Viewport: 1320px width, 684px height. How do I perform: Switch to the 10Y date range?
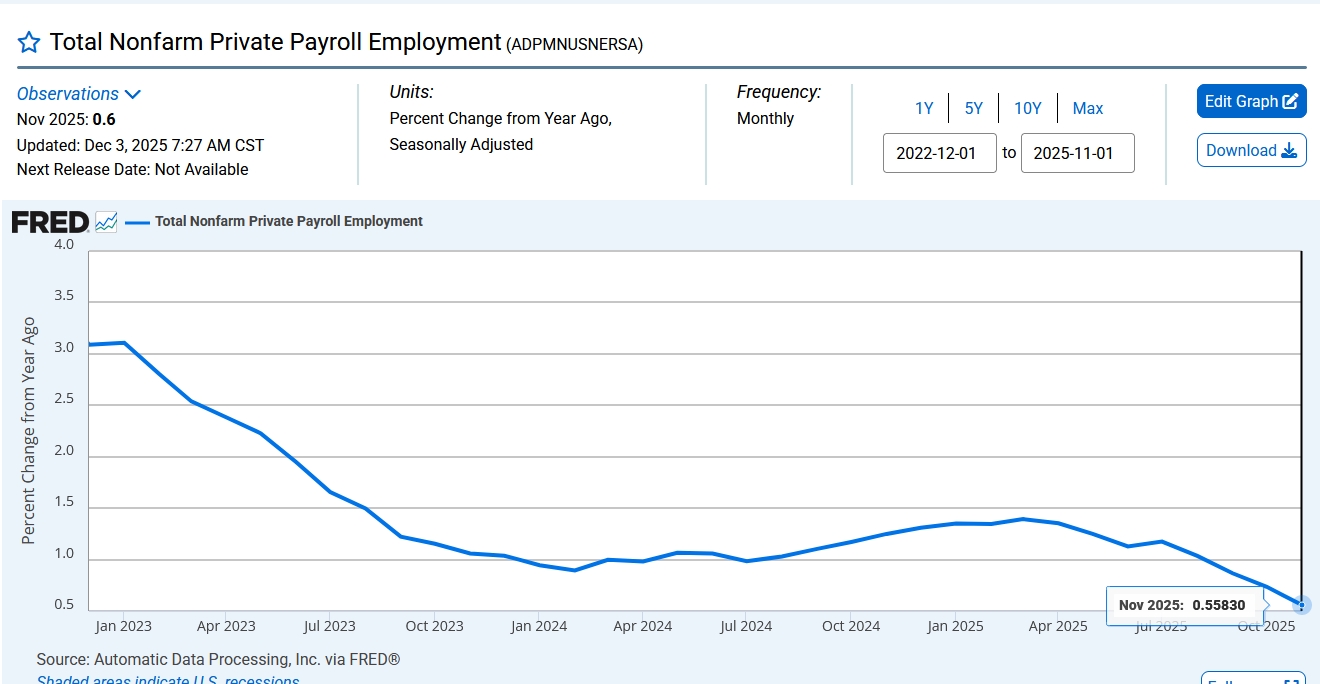(x=1027, y=108)
